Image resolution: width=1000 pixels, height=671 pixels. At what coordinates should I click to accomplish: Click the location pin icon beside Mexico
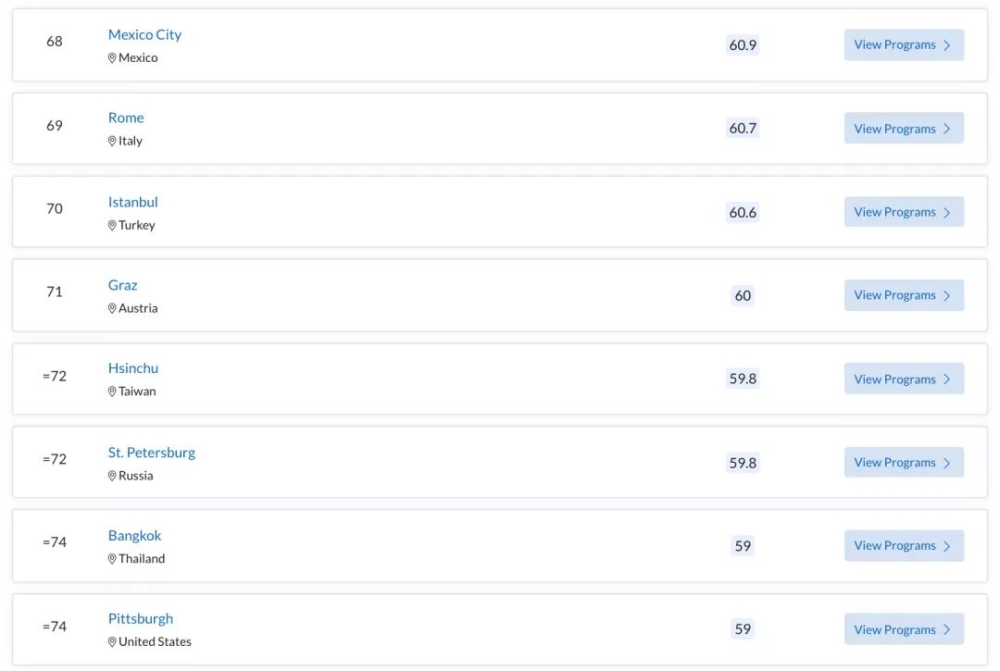coord(112,58)
